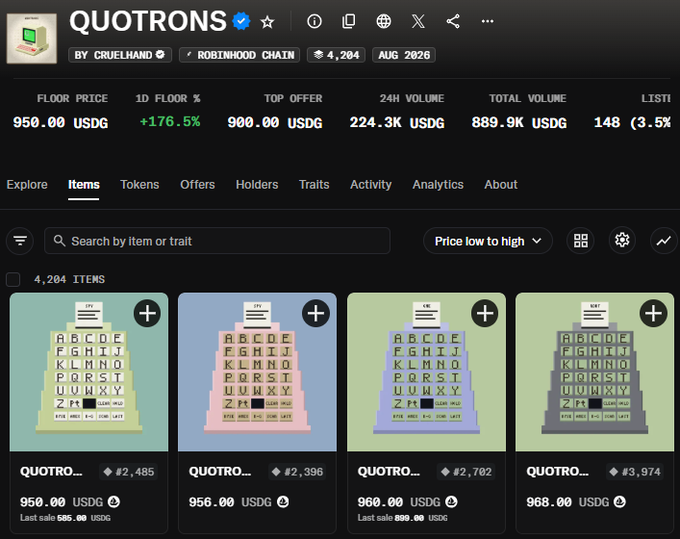Open the Traits tab
Viewport: 680px width, 539px height.
point(314,185)
